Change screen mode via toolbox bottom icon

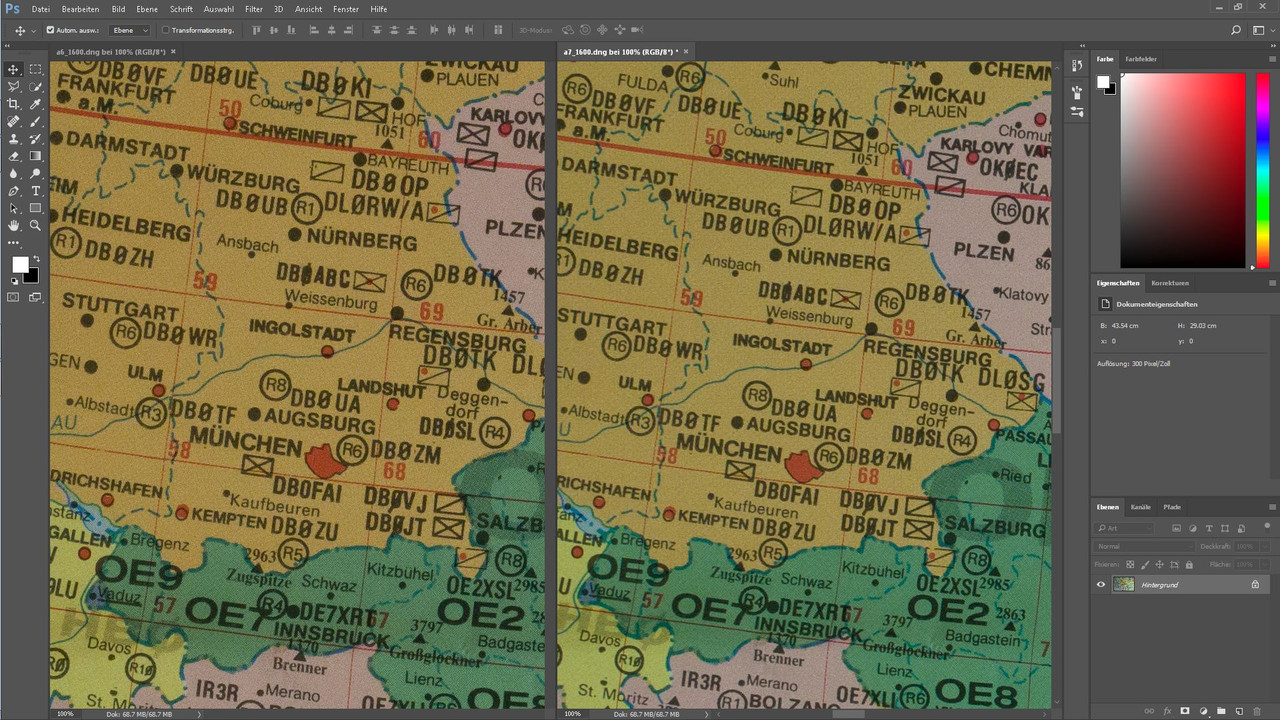pyautogui.click(x=36, y=297)
